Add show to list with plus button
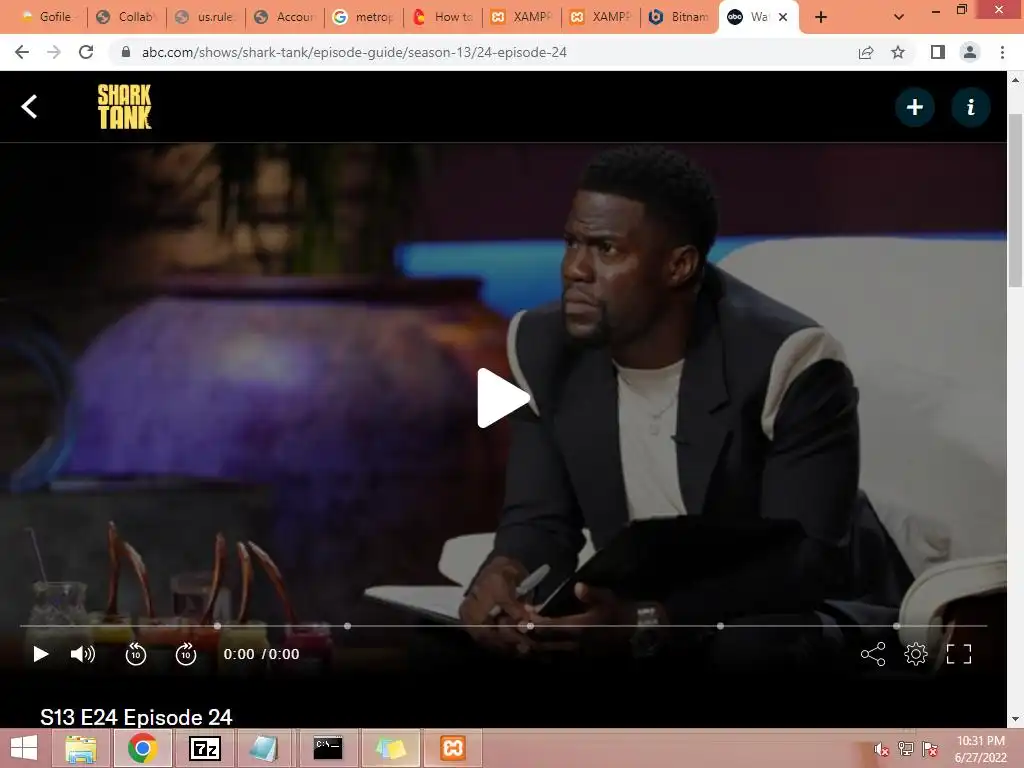1024x768 pixels. [915, 107]
